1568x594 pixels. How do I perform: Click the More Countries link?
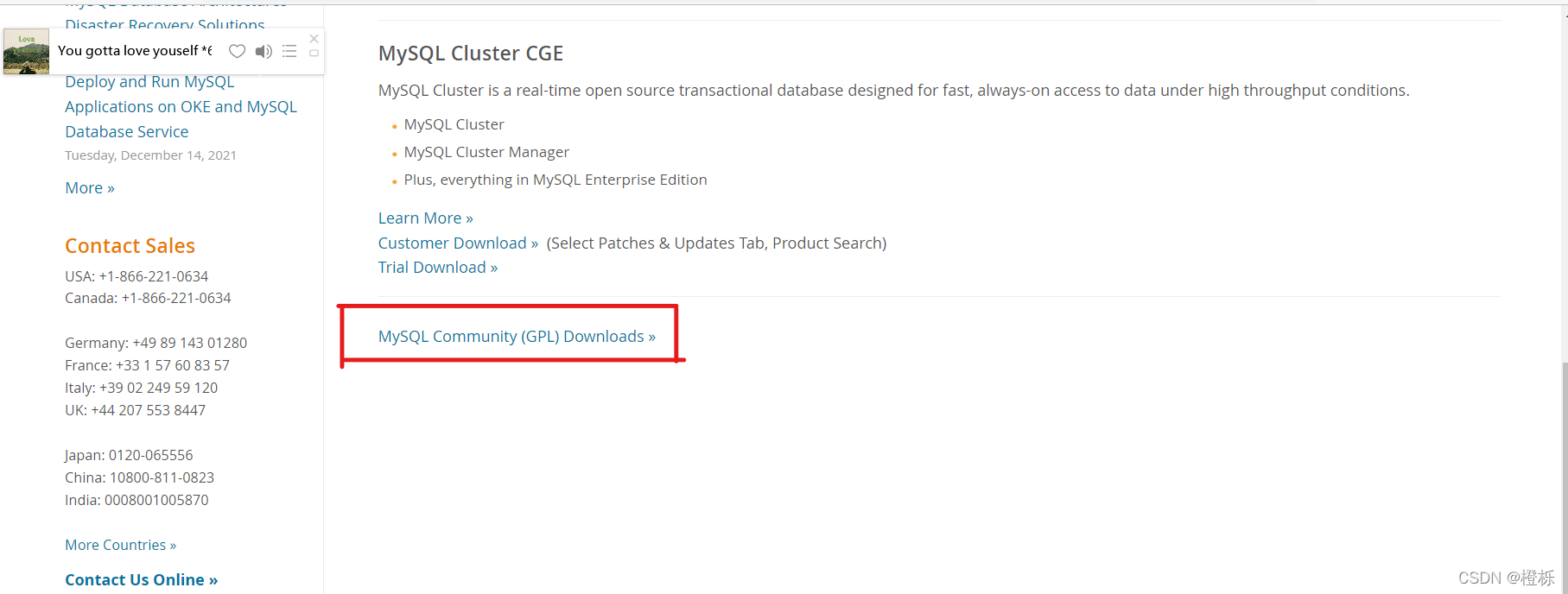point(121,545)
